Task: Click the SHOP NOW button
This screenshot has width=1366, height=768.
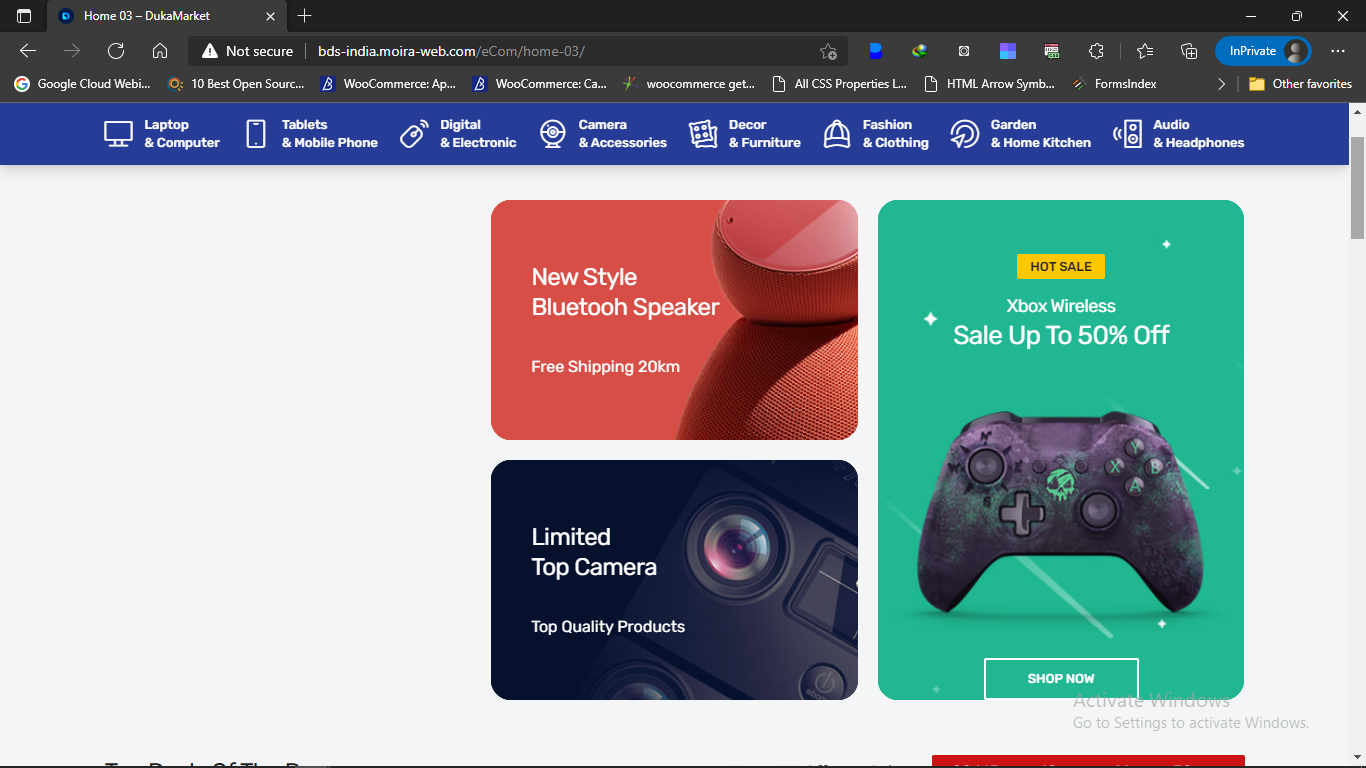Action: click(x=1061, y=678)
